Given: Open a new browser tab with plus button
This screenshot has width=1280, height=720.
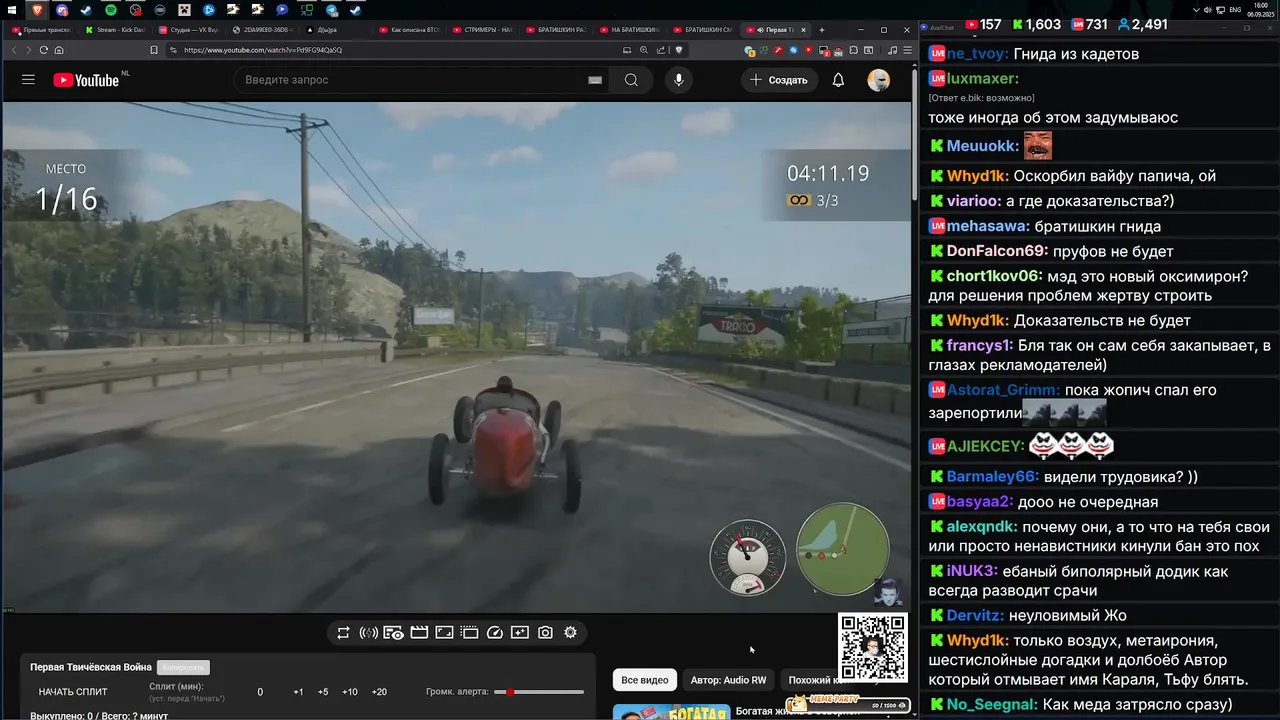Looking at the screenshot, I should coord(822,30).
